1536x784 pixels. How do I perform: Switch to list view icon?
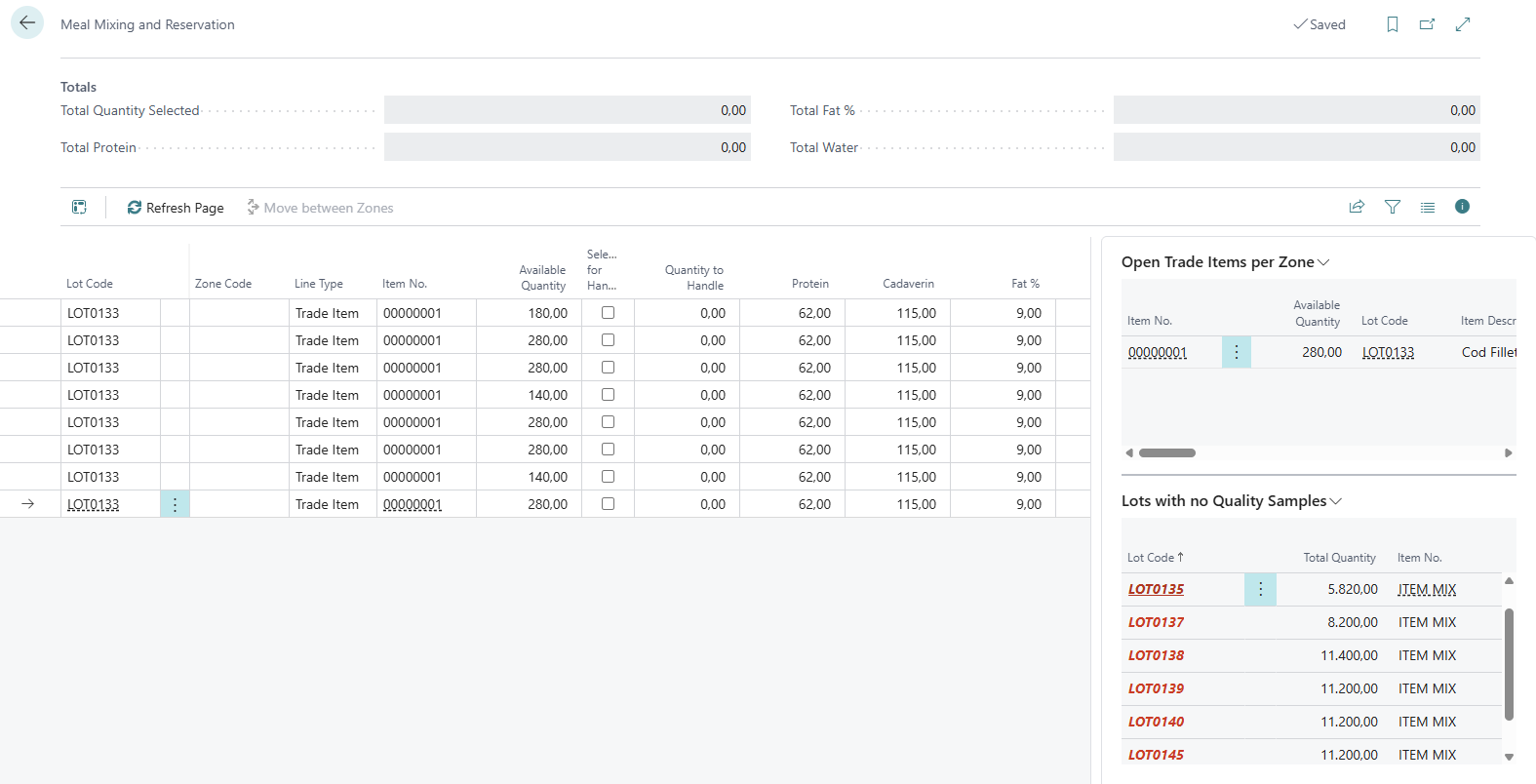coord(1427,207)
